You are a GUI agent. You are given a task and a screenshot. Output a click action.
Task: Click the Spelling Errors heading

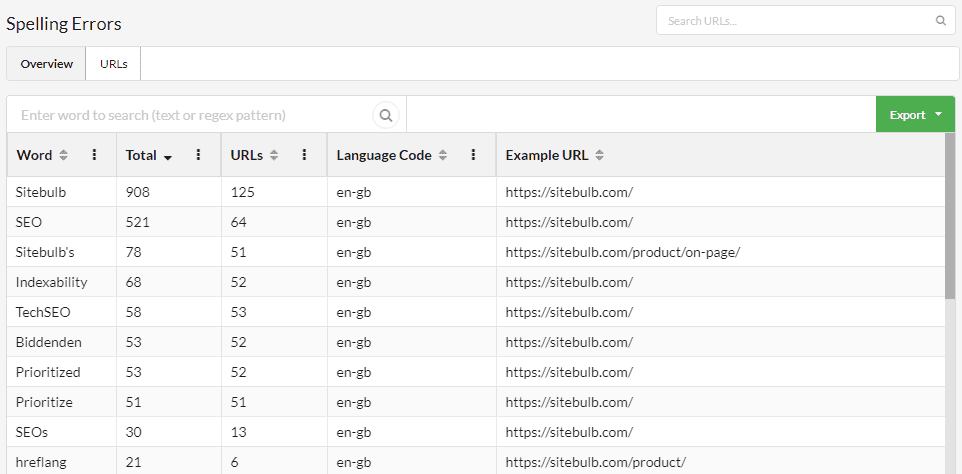click(64, 23)
